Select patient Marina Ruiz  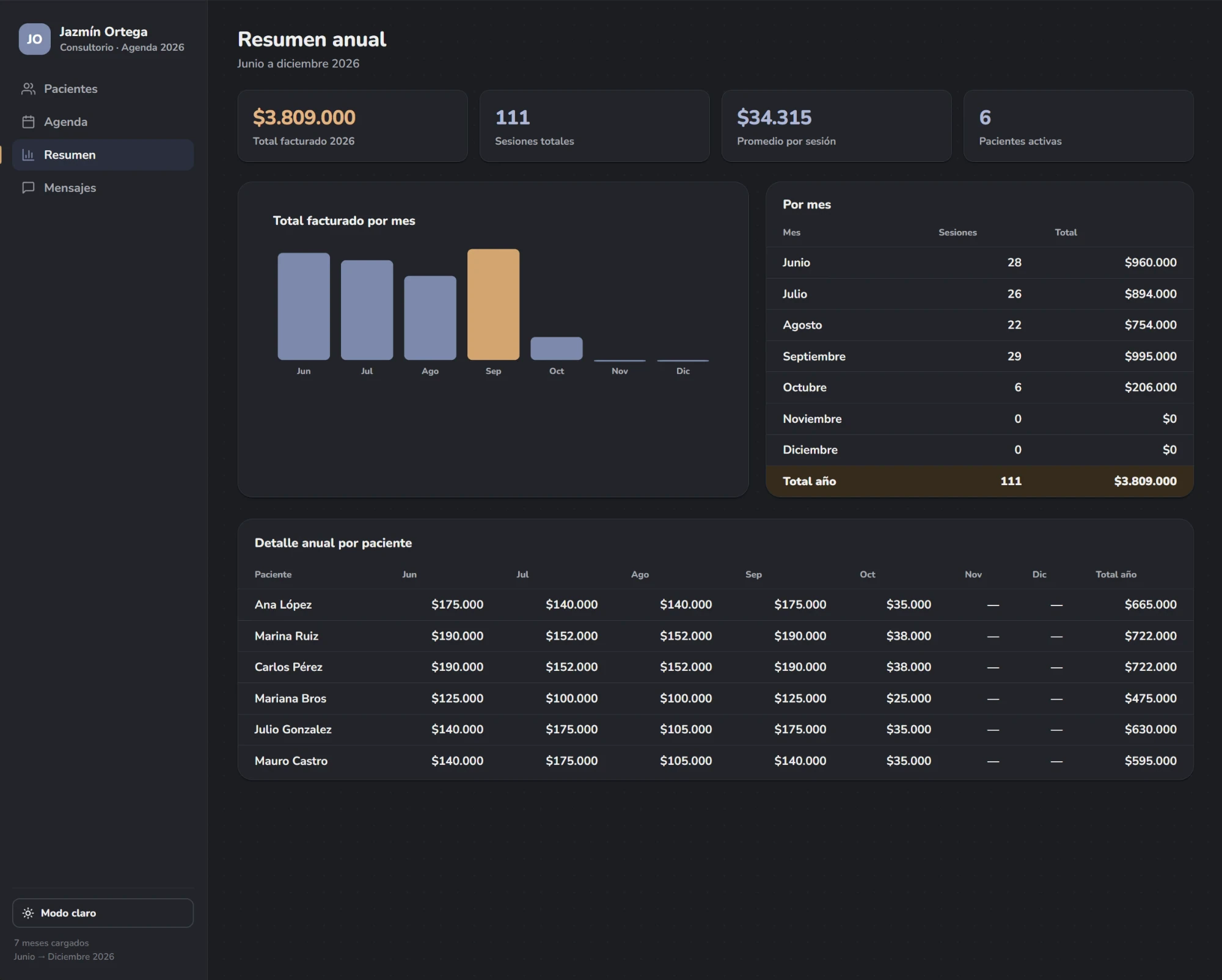[287, 636]
